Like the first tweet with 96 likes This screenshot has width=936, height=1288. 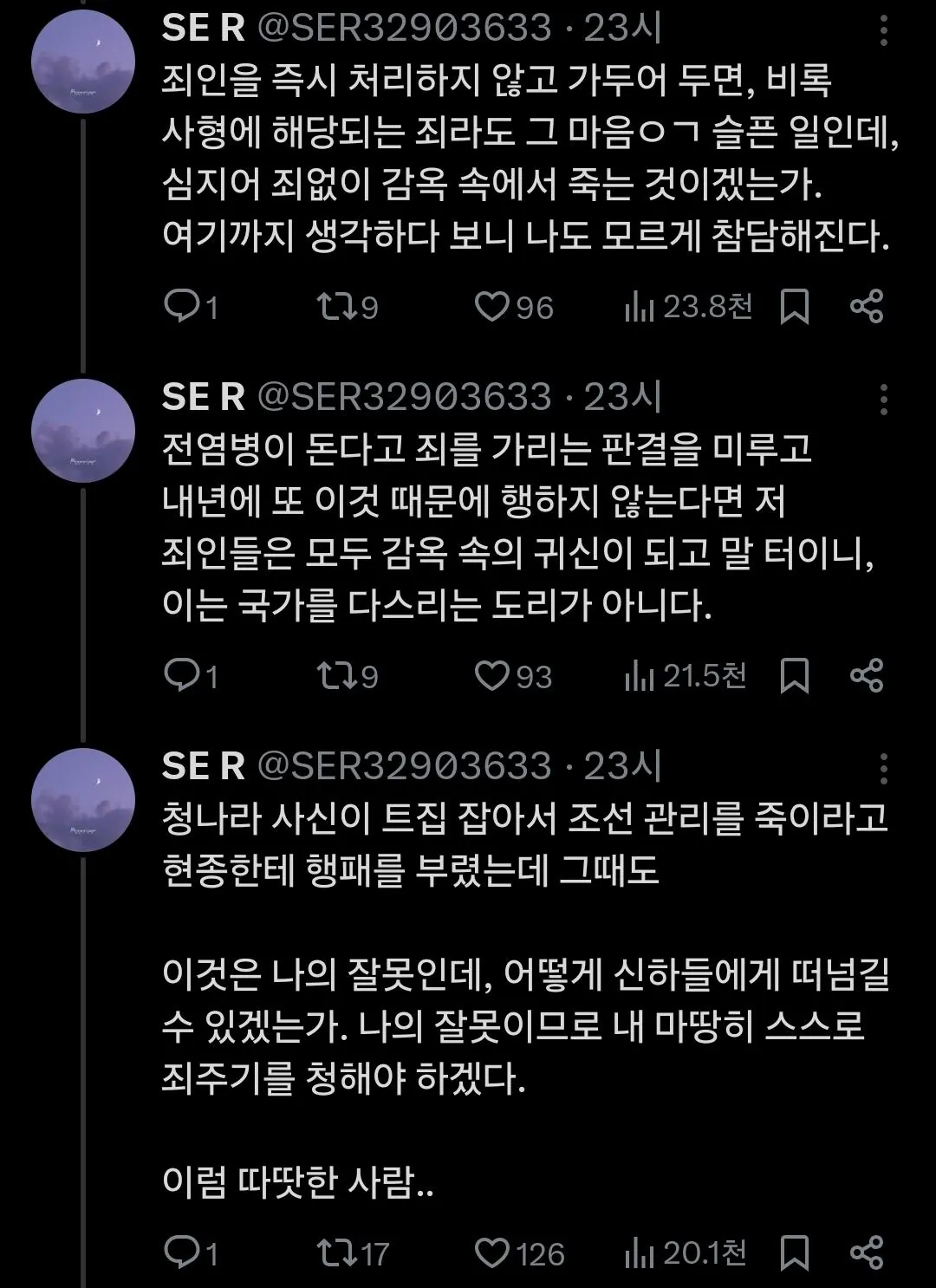[x=496, y=305]
